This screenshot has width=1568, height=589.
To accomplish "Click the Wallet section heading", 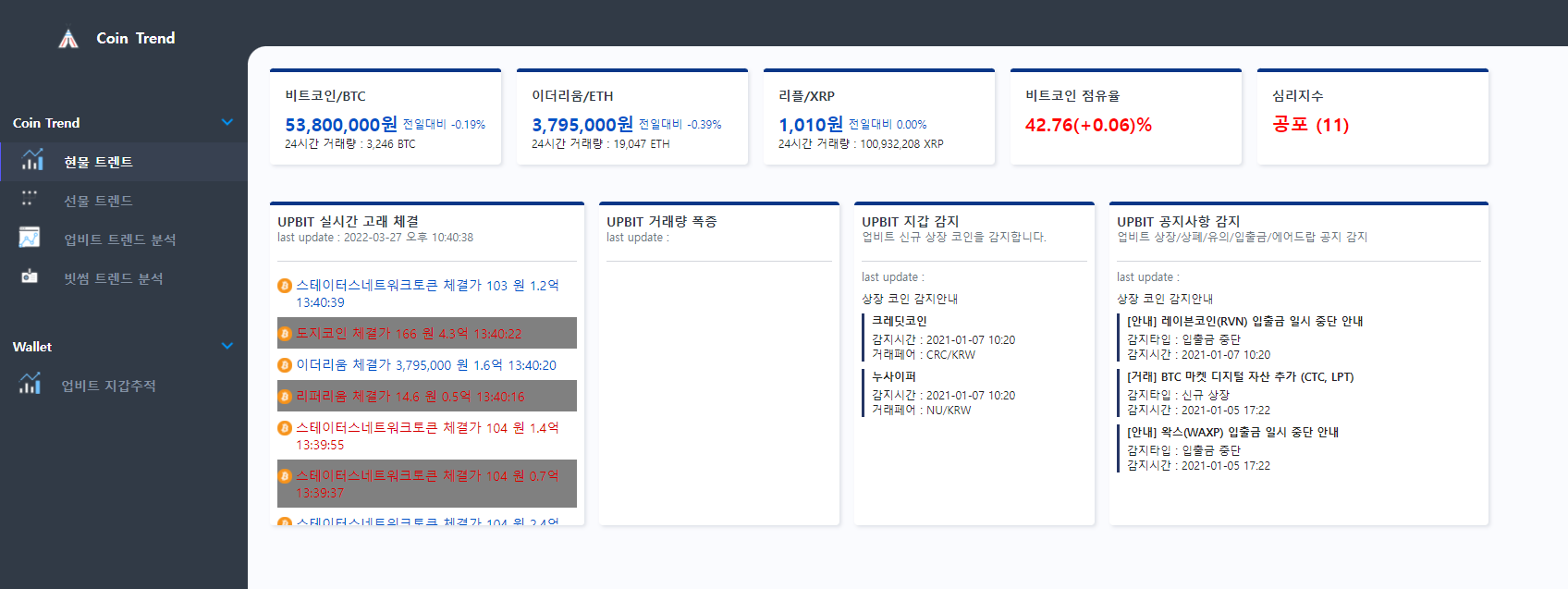I will click(x=32, y=347).
